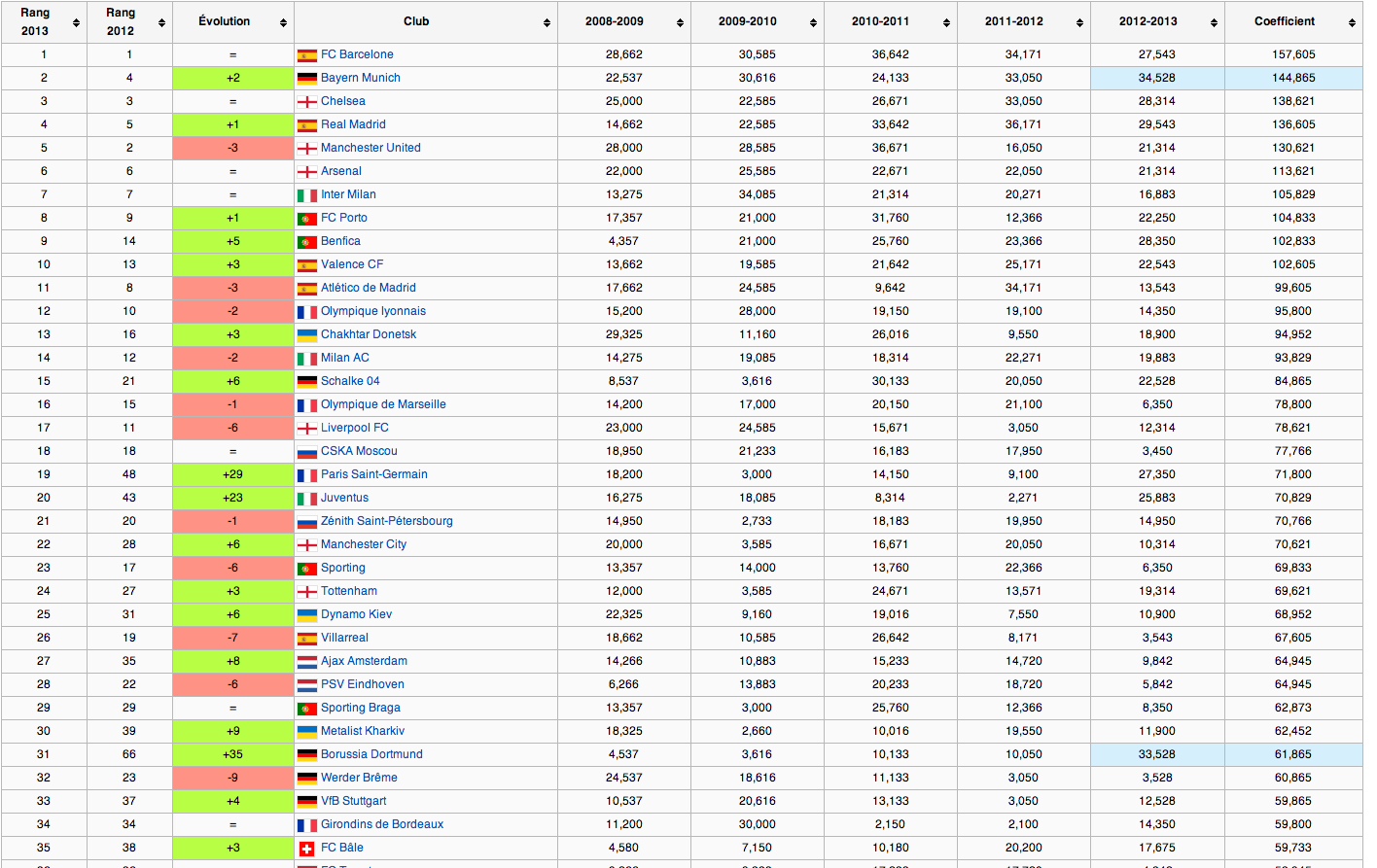This screenshot has width=1377, height=868.
Task: Follow the Girondins de Bordeaux link
Action: point(382,824)
